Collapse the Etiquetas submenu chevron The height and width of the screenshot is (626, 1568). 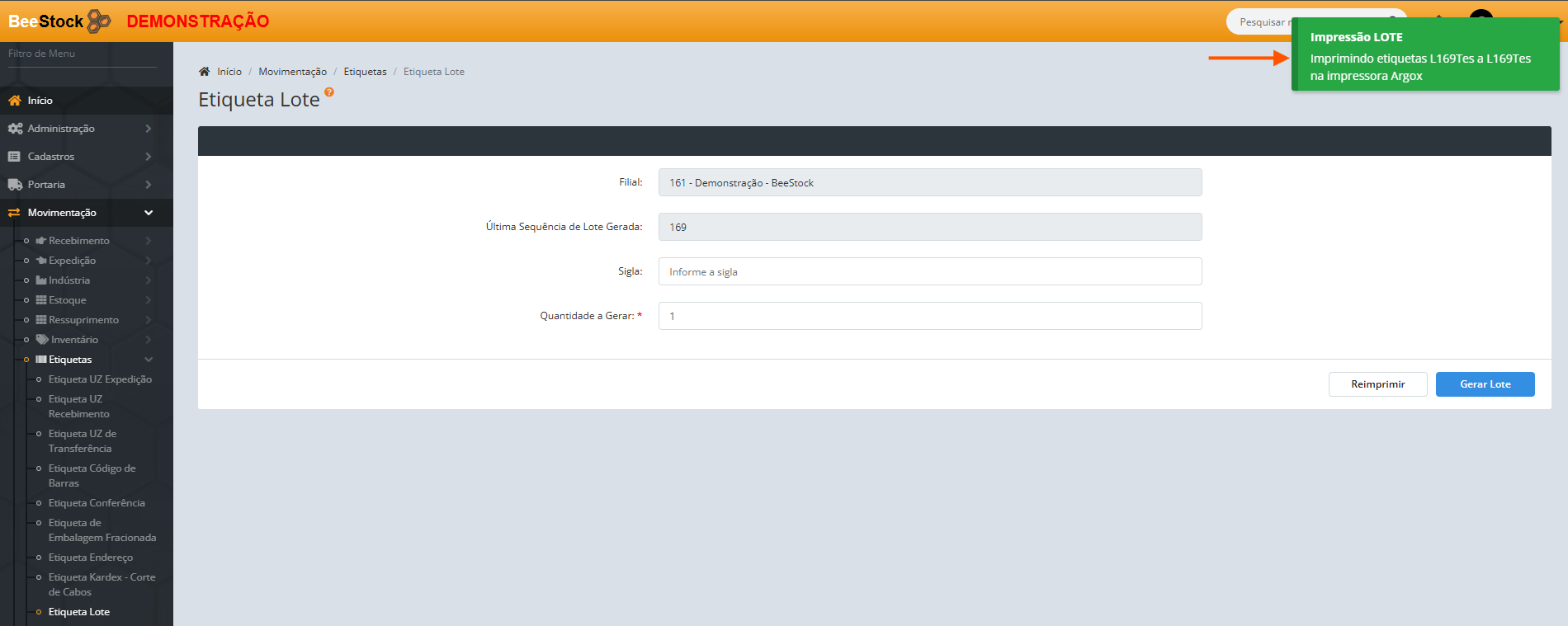149,360
